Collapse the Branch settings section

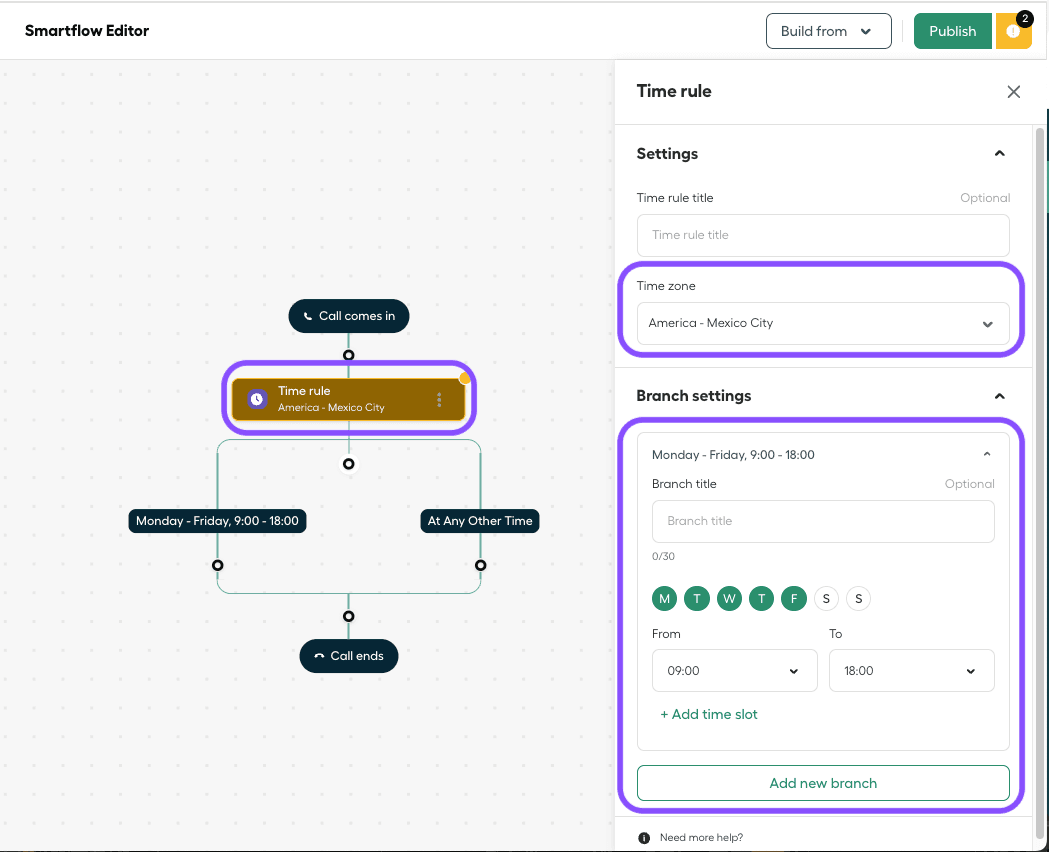click(x=998, y=396)
